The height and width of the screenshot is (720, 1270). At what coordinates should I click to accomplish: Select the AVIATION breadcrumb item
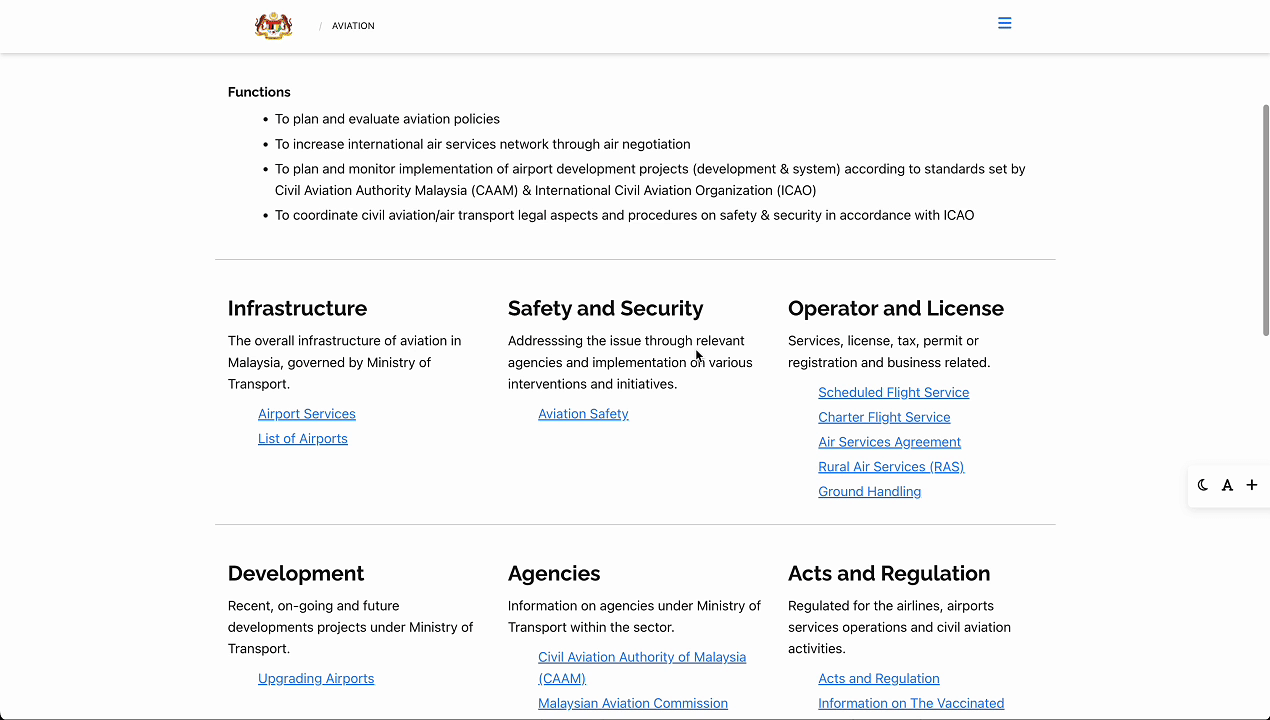[x=353, y=26]
